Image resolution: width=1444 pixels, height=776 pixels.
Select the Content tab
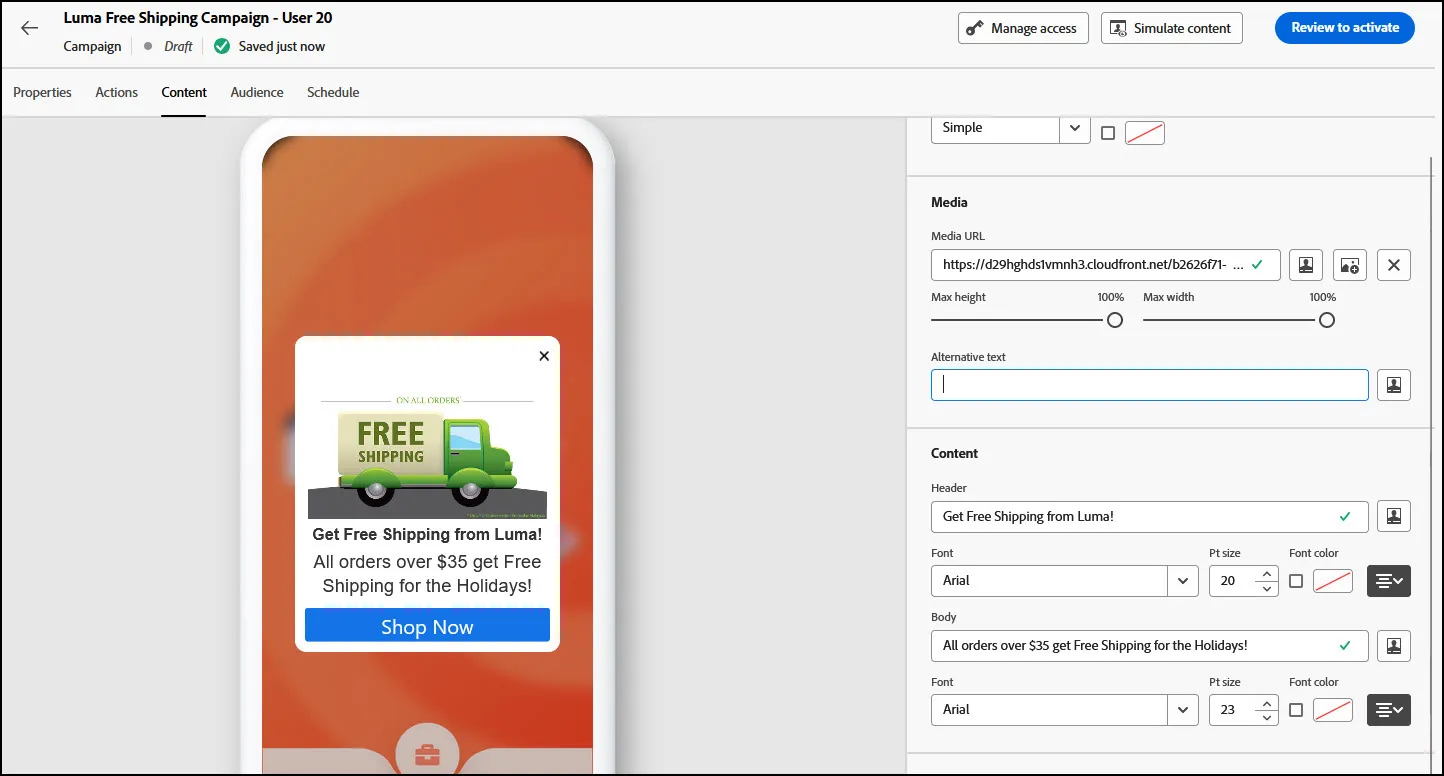184,92
